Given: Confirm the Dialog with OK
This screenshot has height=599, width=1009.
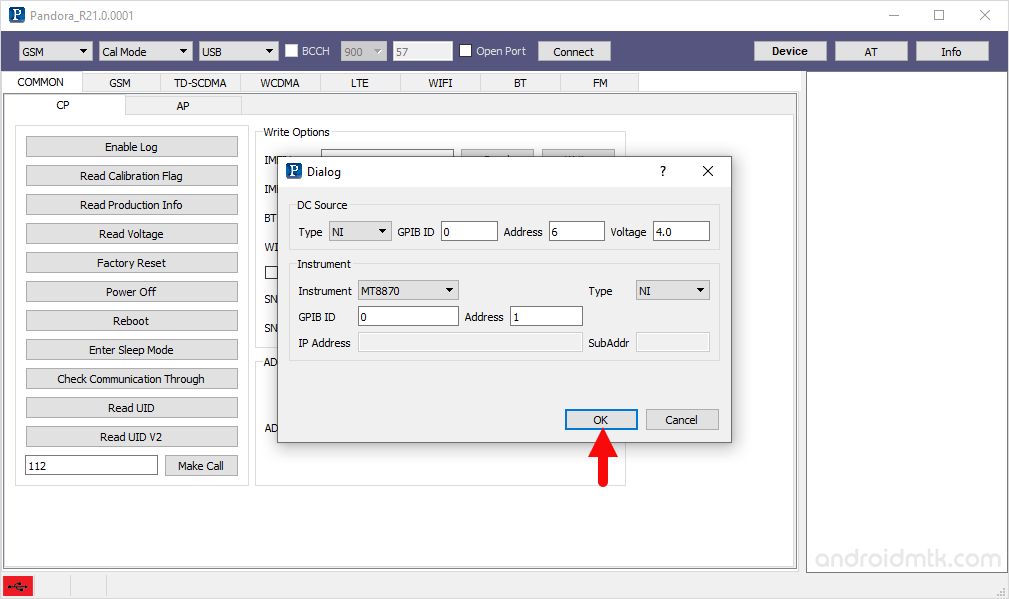Looking at the screenshot, I should [x=600, y=419].
